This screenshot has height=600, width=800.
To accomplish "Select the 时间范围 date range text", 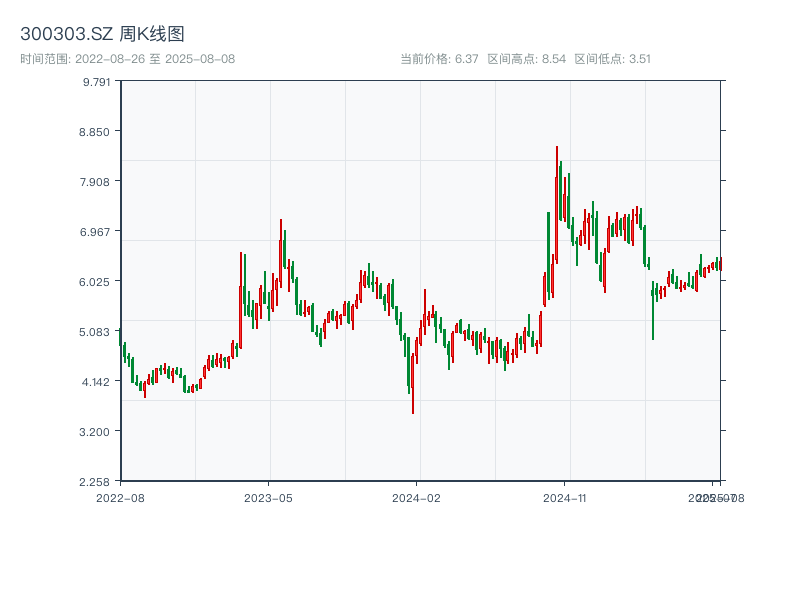I will tap(128, 59).
